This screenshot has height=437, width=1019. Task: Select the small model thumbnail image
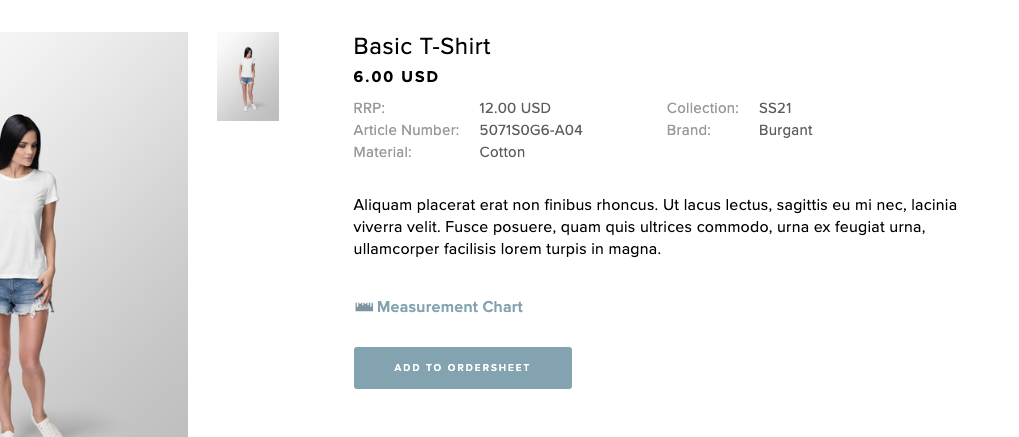(248, 76)
